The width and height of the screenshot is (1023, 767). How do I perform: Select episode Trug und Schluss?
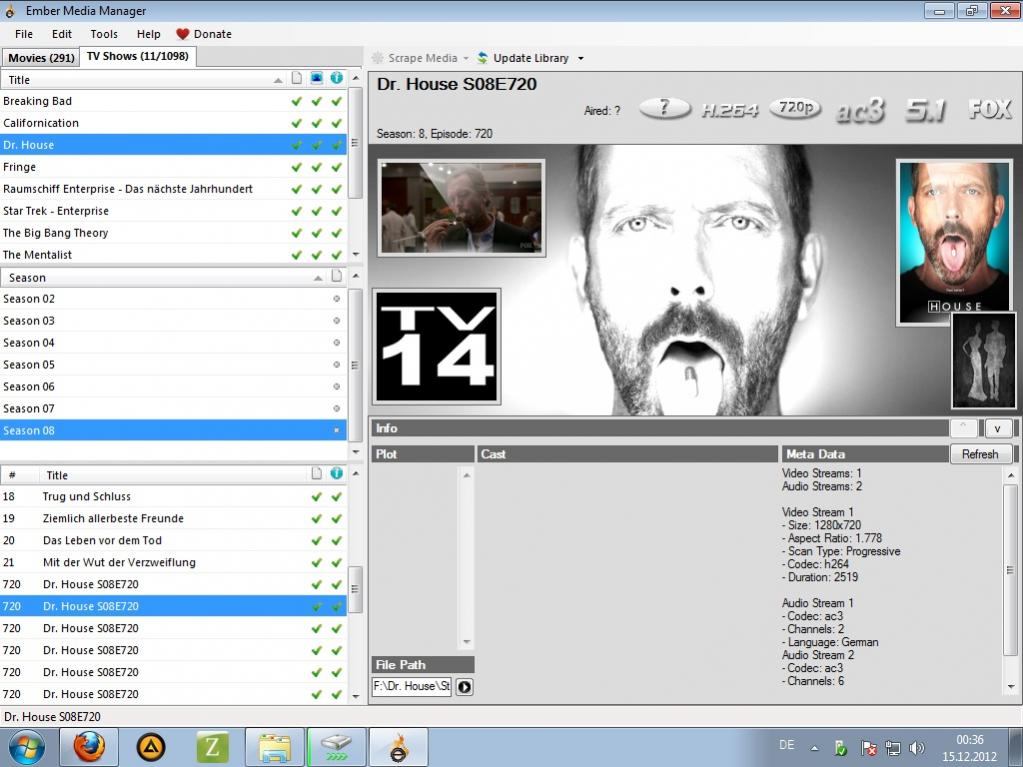174,496
